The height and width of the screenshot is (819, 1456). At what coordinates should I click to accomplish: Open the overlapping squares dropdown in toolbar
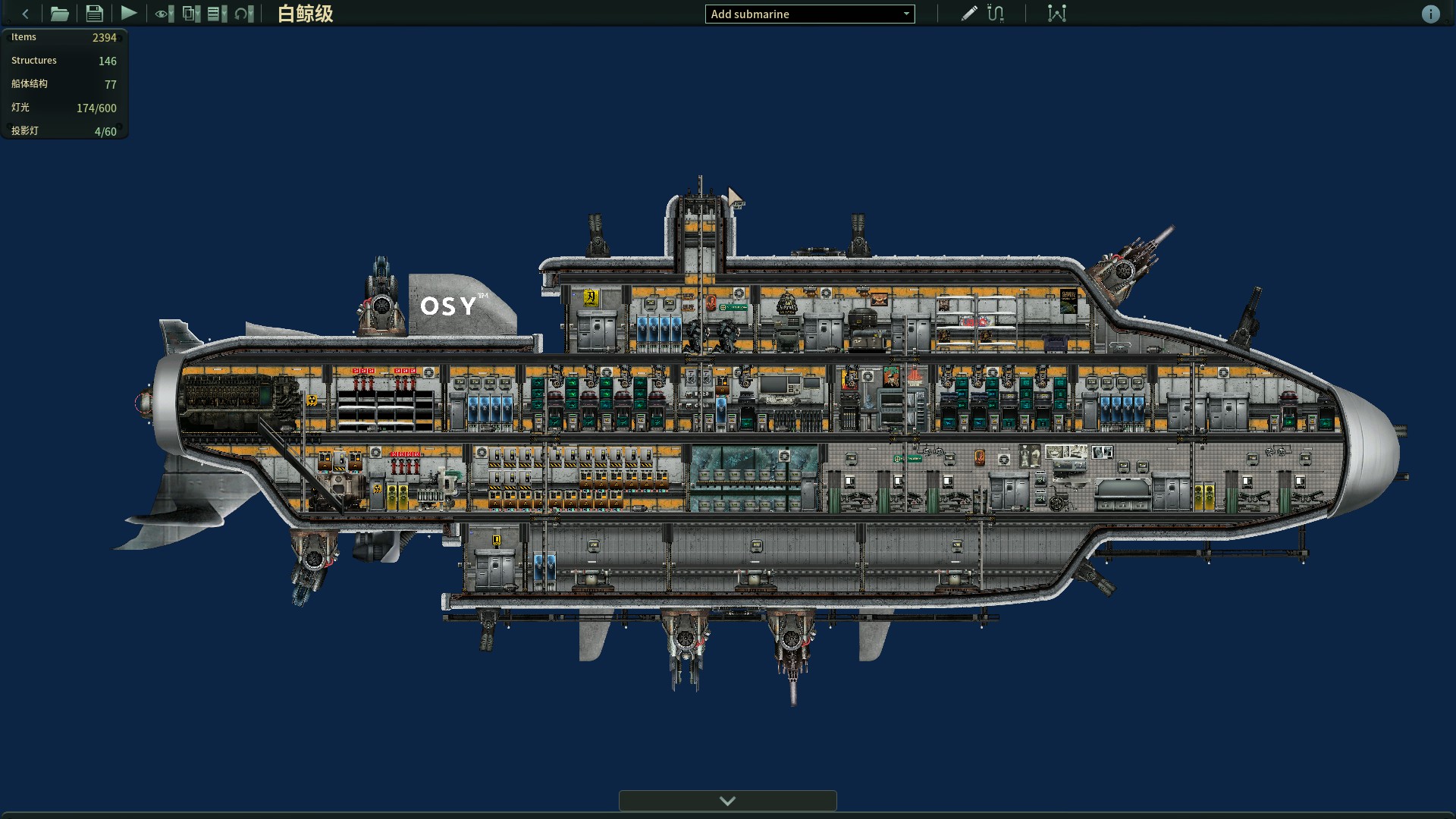[191, 14]
